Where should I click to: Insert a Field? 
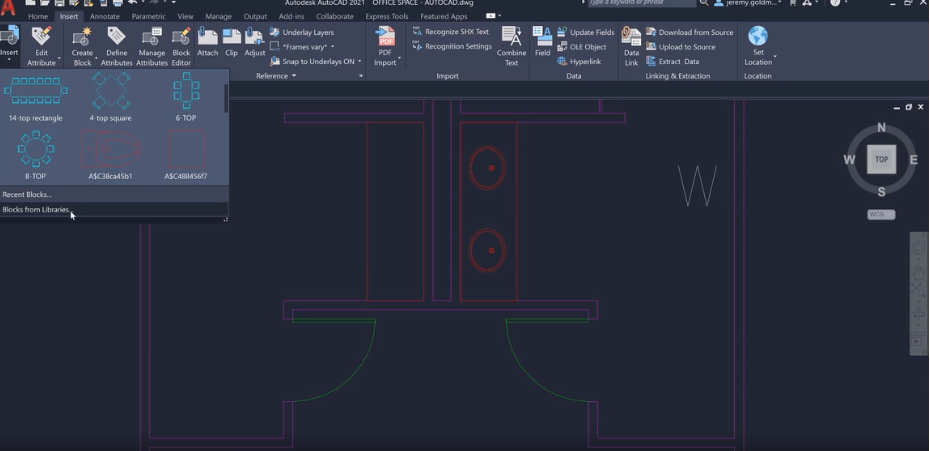542,42
